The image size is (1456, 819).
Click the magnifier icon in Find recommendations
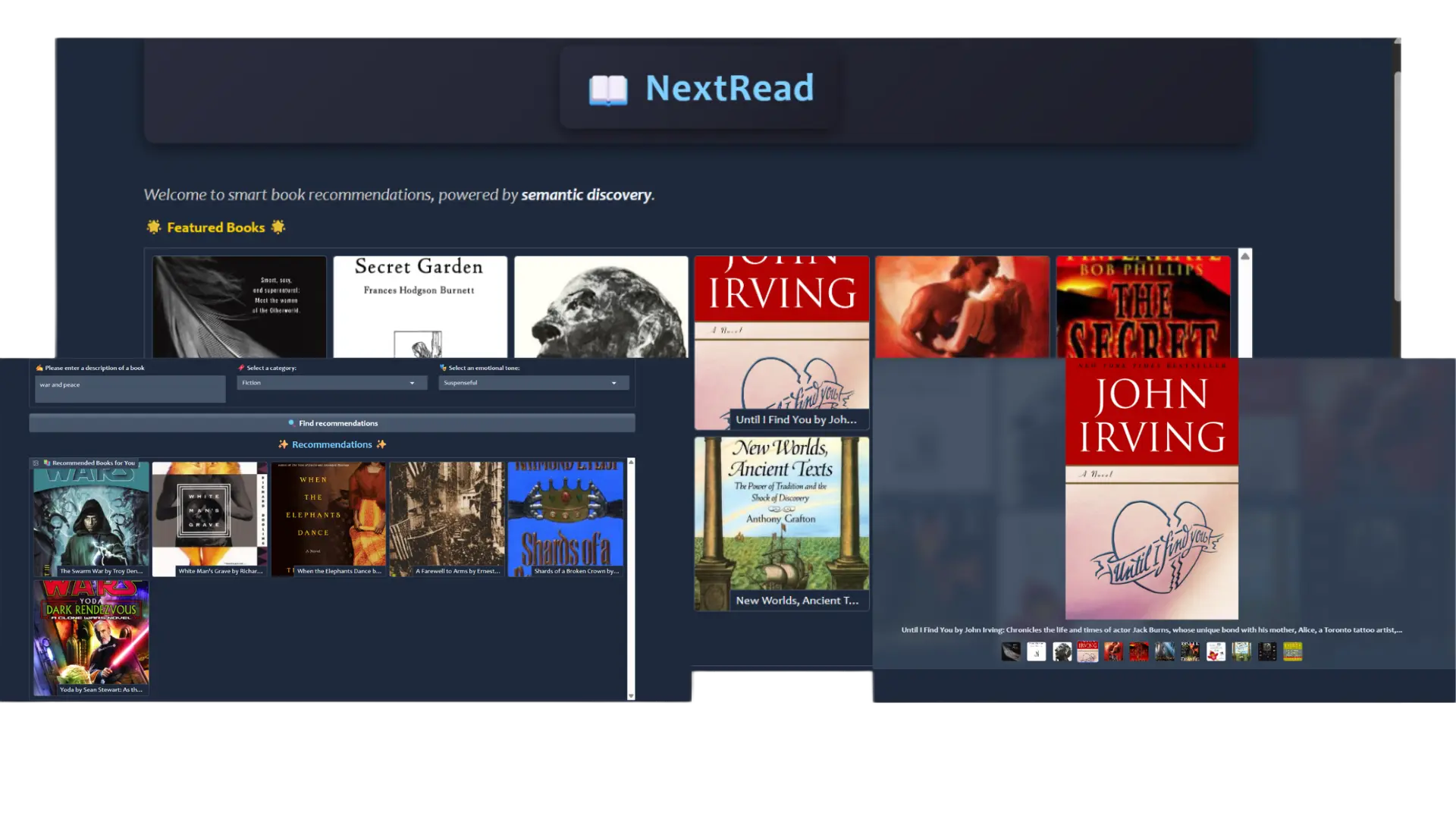[291, 423]
